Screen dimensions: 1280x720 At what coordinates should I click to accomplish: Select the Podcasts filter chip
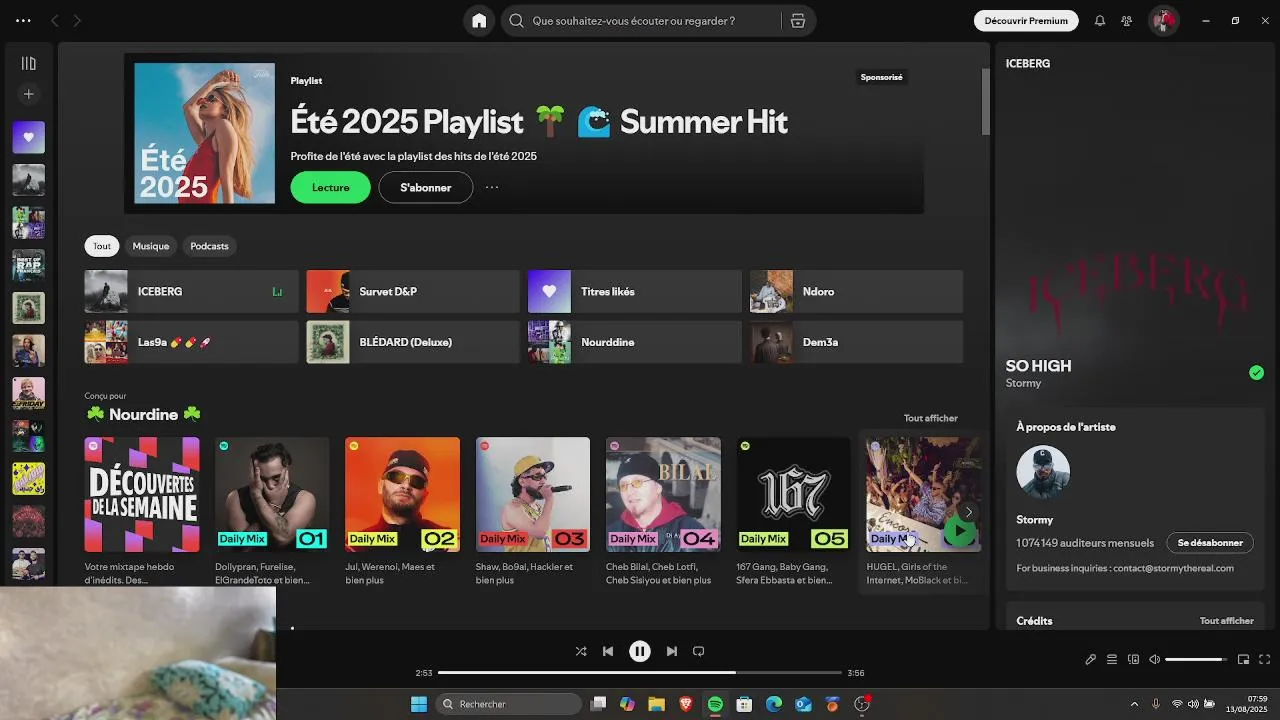[209, 246]
